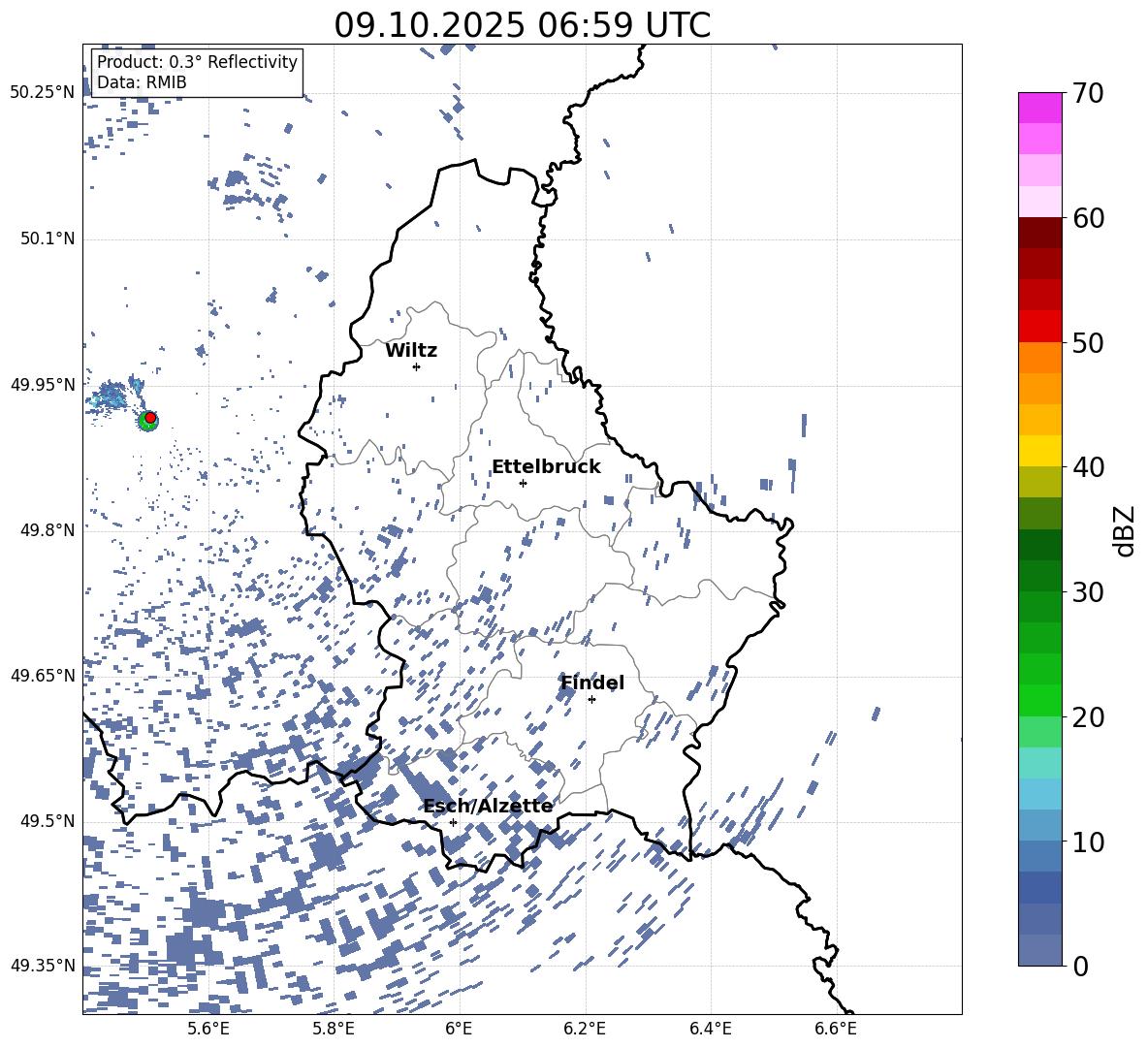Click the title '09.10.2025 06:59 UTC'
1148x1048 pixels.
pos(522,25)
